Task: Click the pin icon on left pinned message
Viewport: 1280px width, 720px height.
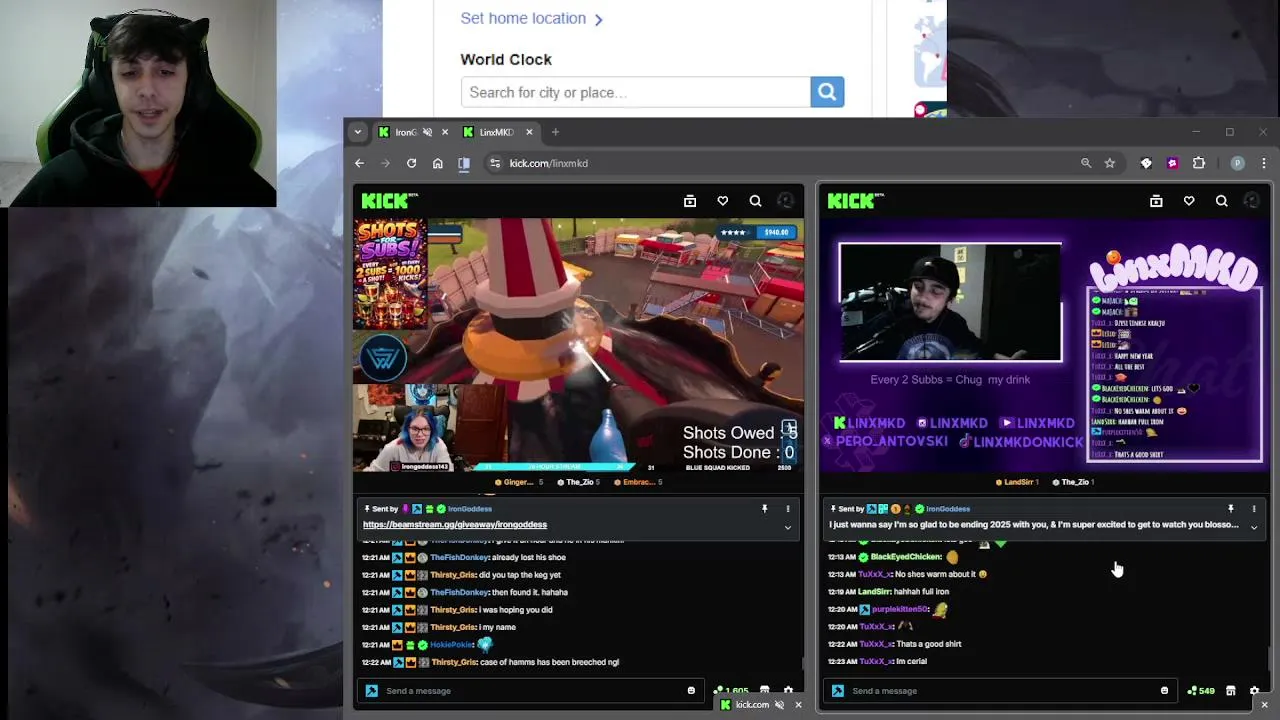Action: click(765, 509)
